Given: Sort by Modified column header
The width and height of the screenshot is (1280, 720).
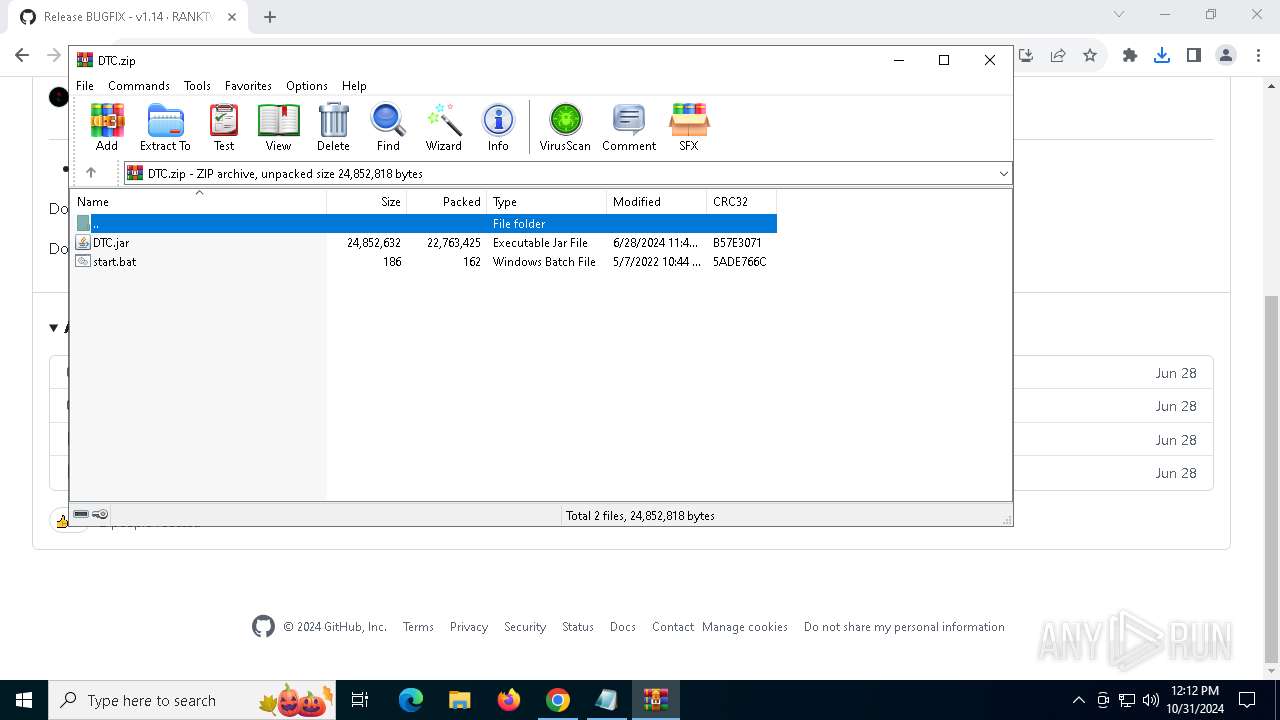Looking at the screenshot, I should 657,201.
